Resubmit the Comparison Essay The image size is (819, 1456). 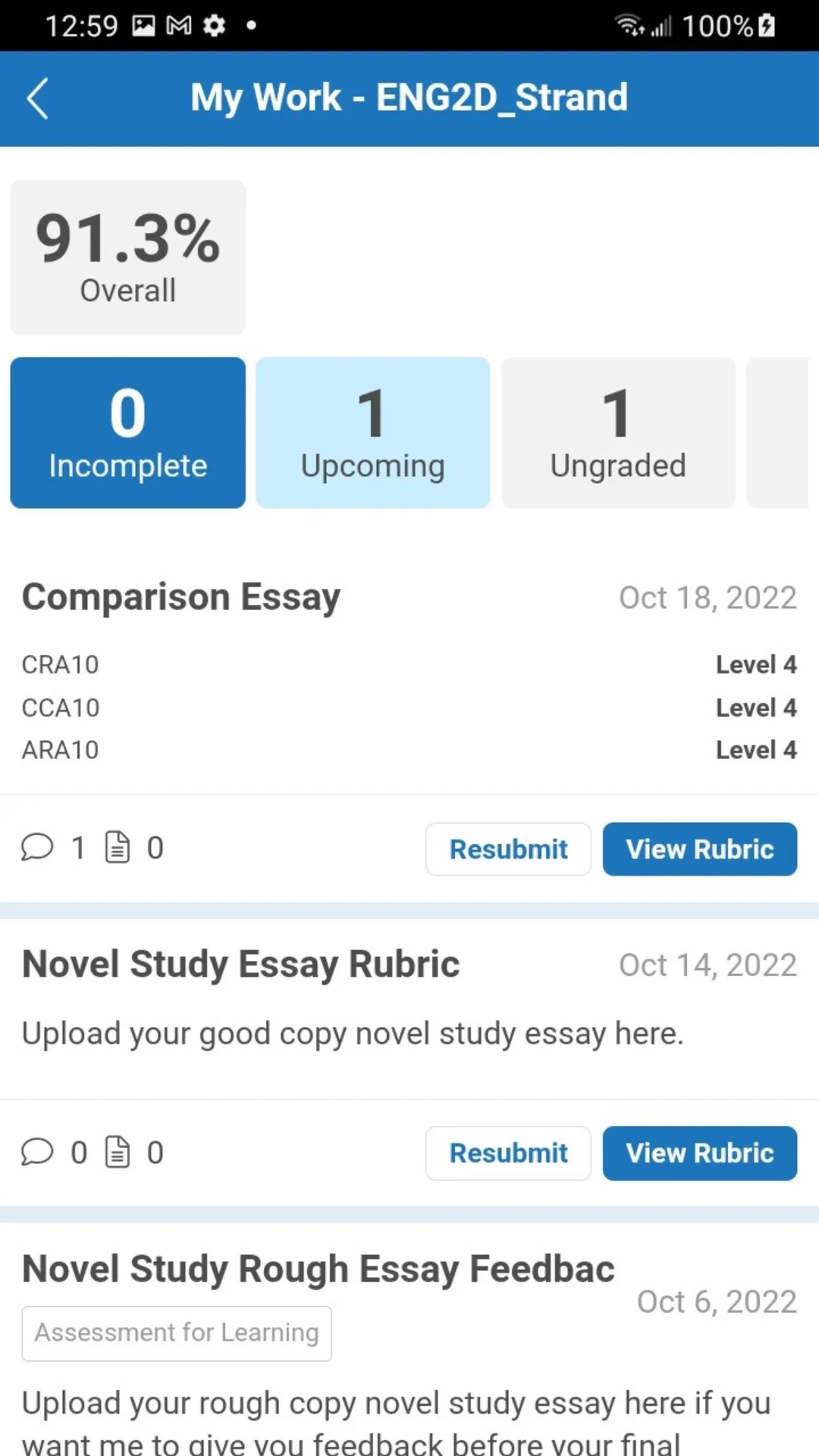coord(508,849)
